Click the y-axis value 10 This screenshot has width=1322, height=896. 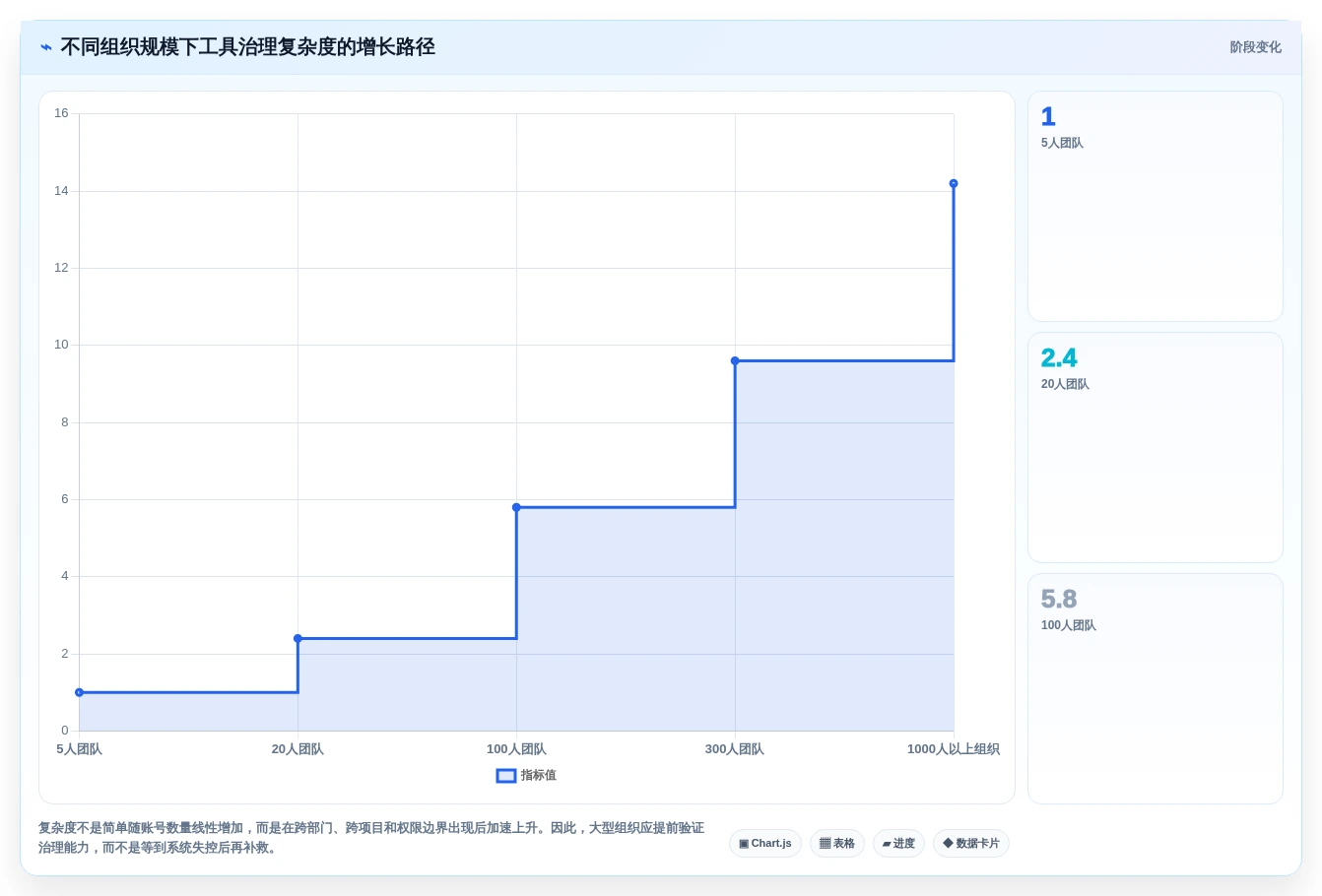62,345
